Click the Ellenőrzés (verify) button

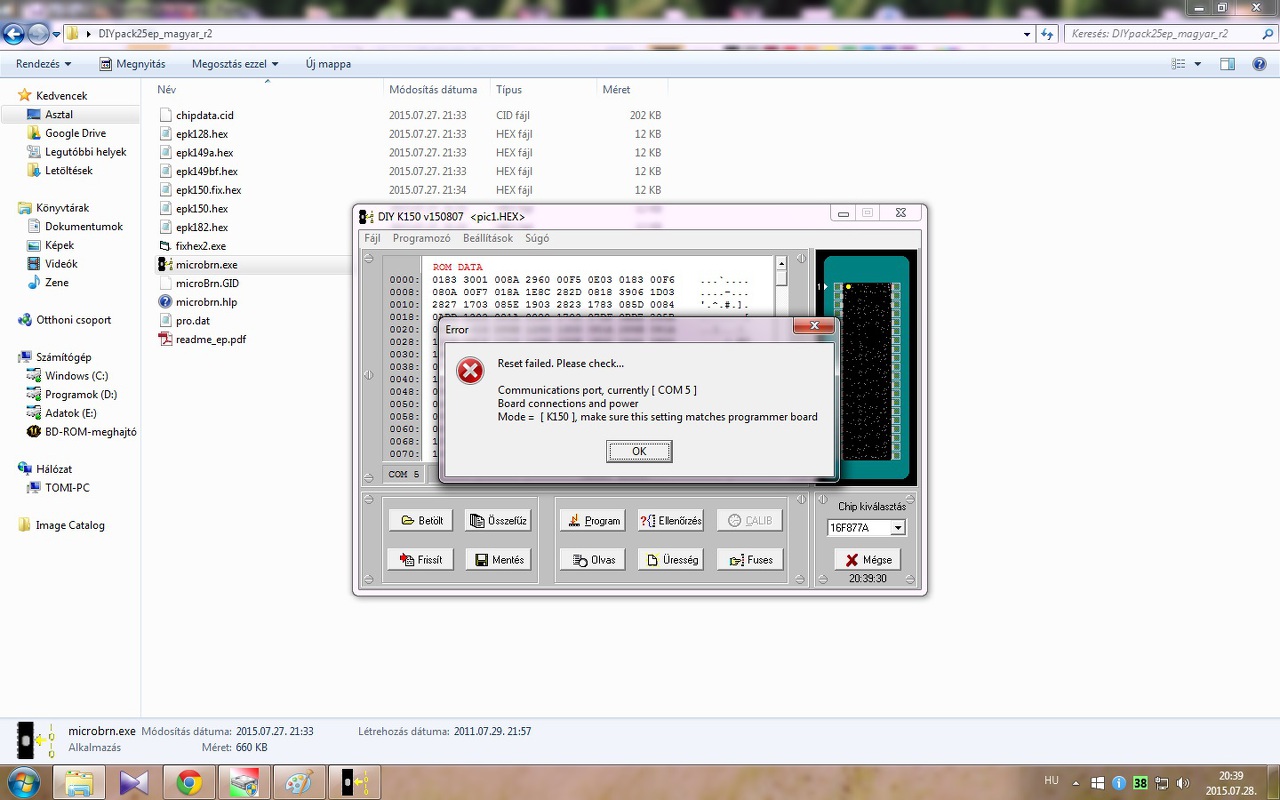[x=671, y=520]
